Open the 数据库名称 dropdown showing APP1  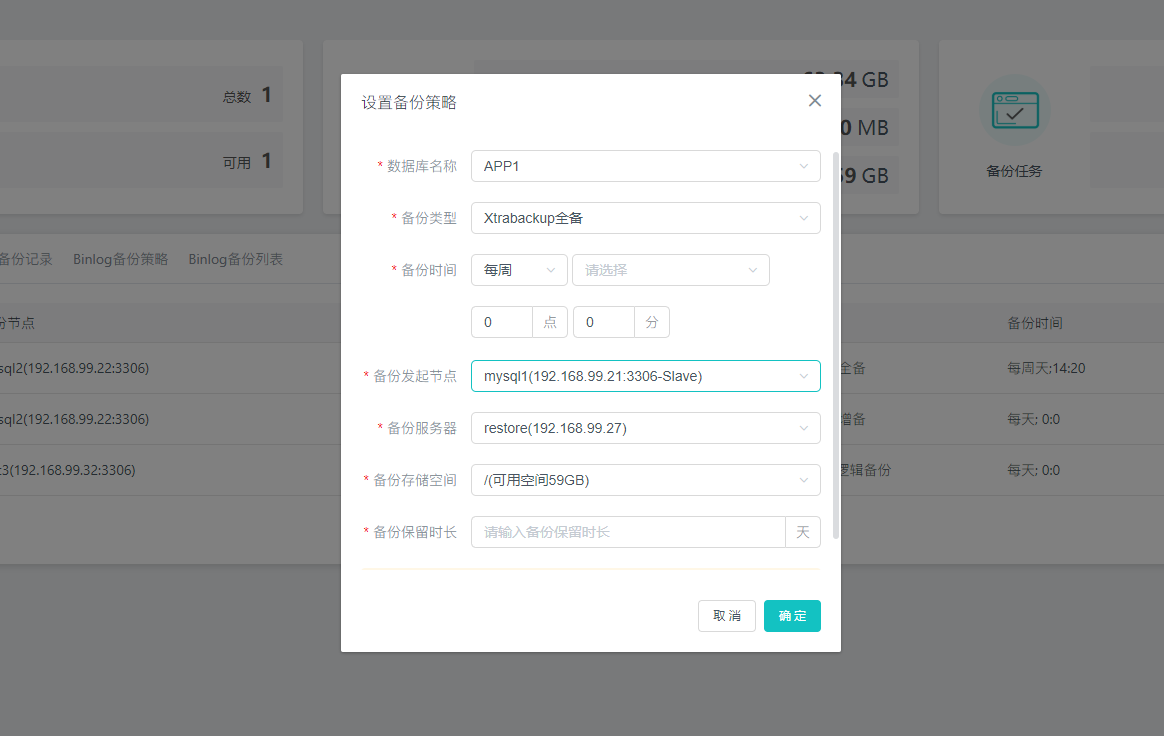point(645,166)
